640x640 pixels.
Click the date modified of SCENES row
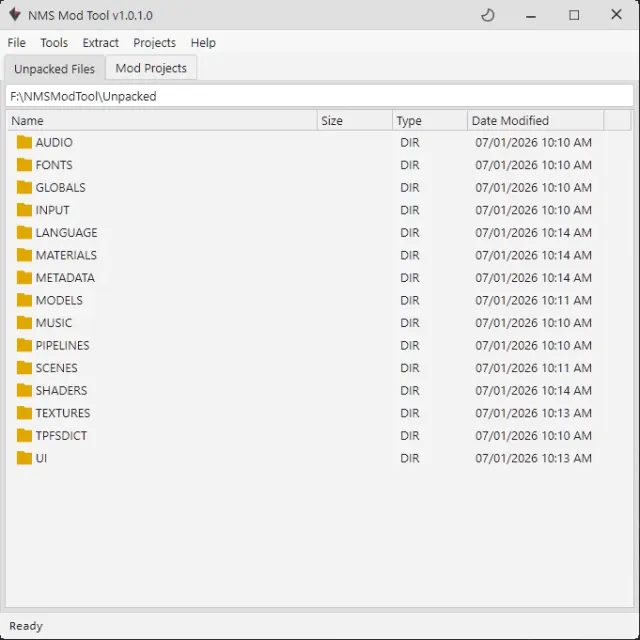[x=533, y=368]
